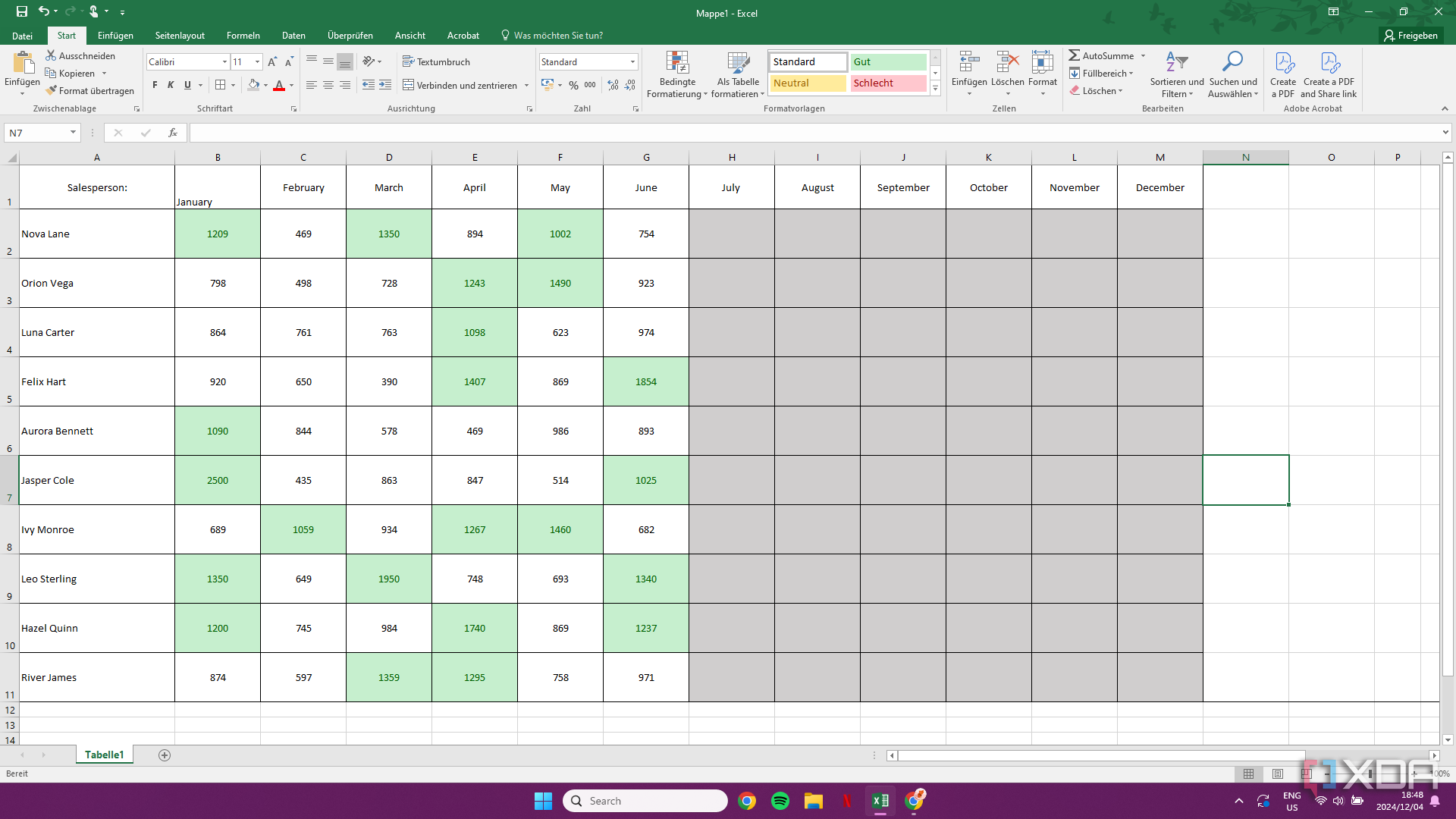Select the Start ribbon tab

[65, 35]
